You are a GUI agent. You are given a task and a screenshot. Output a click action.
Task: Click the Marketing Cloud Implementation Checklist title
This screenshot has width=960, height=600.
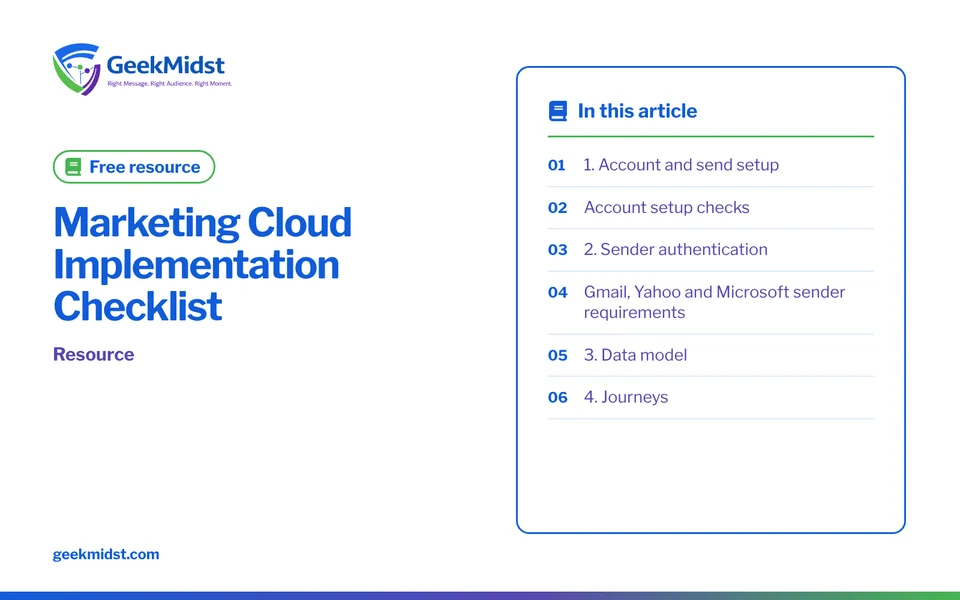(203, 264)
